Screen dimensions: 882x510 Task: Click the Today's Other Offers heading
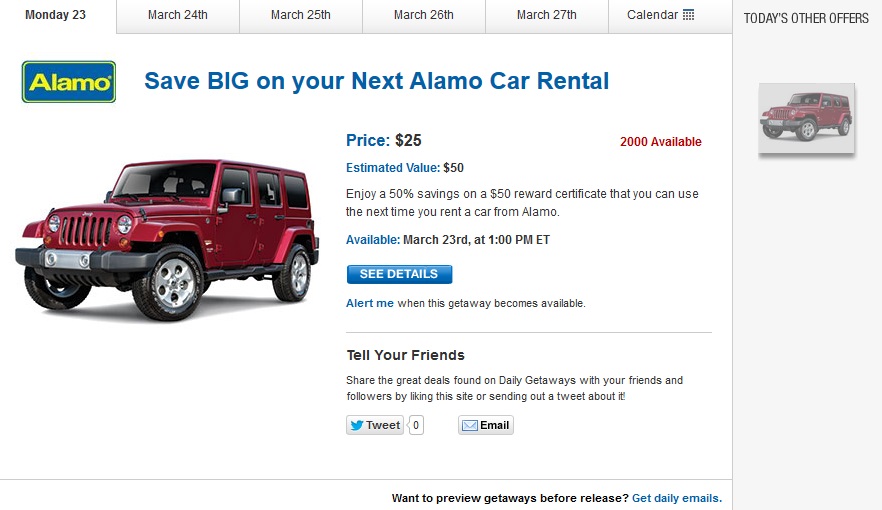(x=806, y=18)
